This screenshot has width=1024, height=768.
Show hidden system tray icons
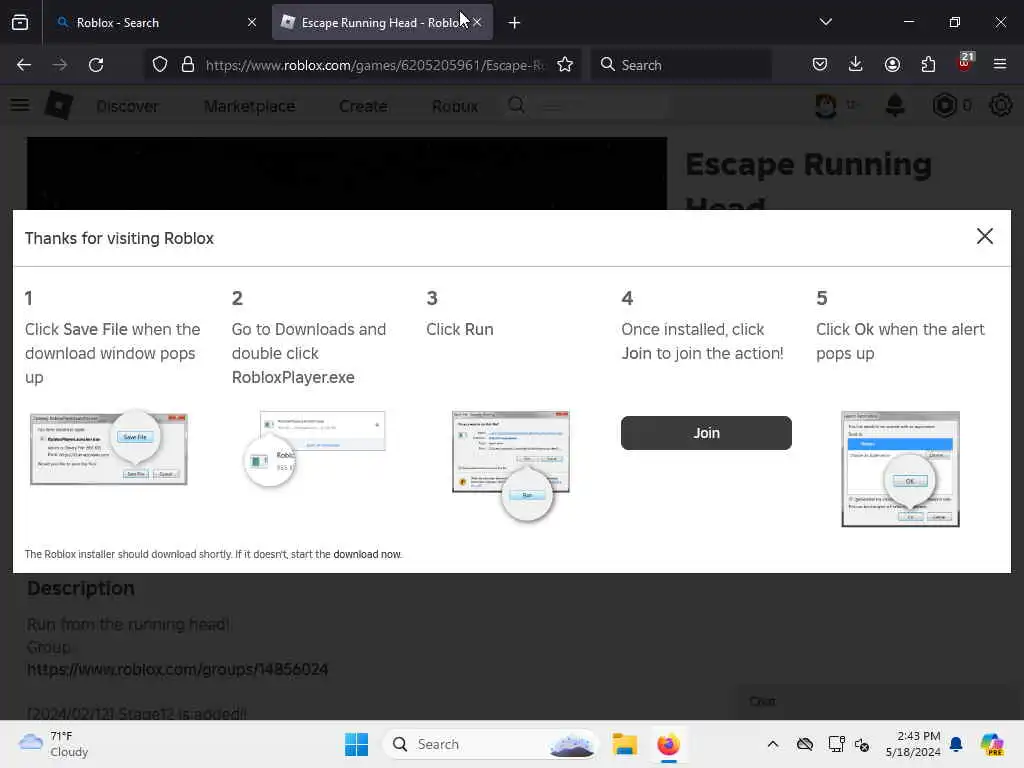(773, 744)
